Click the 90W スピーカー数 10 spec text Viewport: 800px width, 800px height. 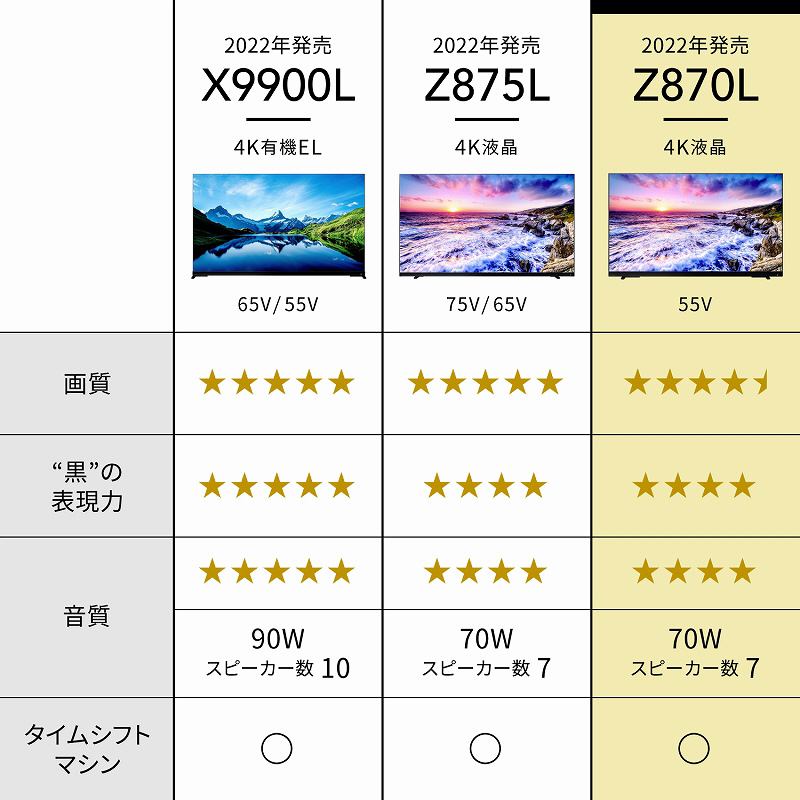point(277,653)
